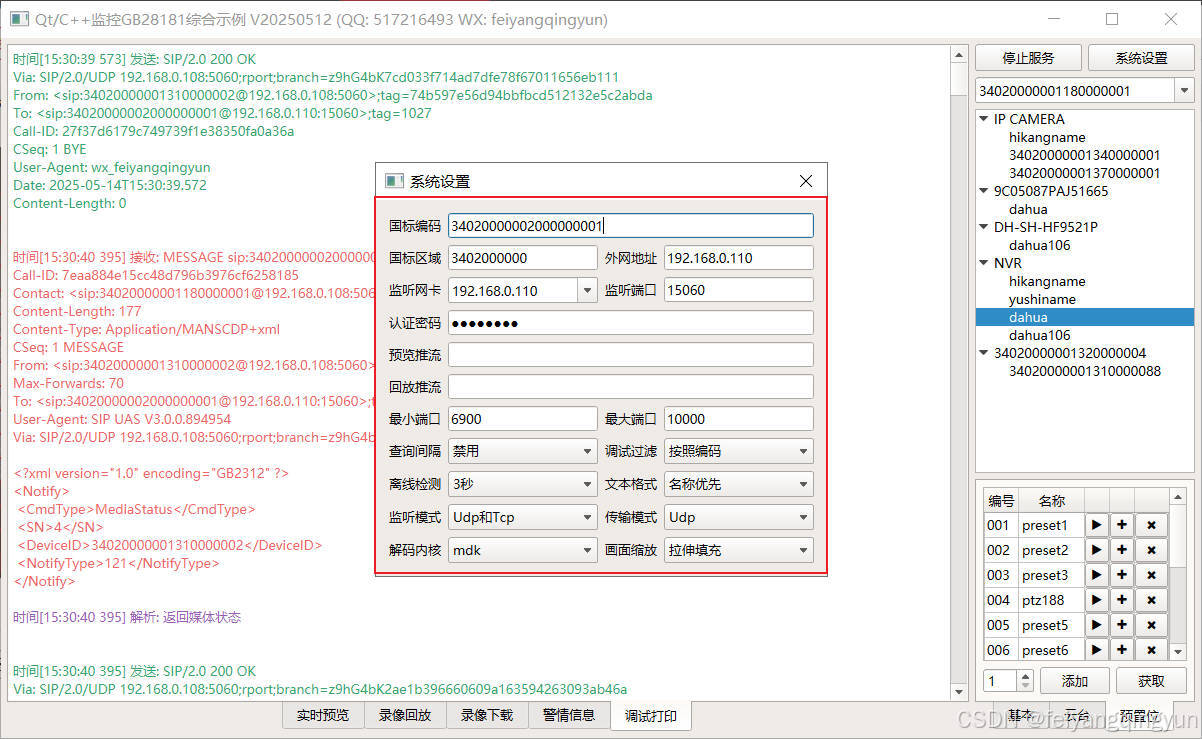Click plus icon on preset2 row
The width and height of the screenshot is (1202, 739).
(1122, 550)
